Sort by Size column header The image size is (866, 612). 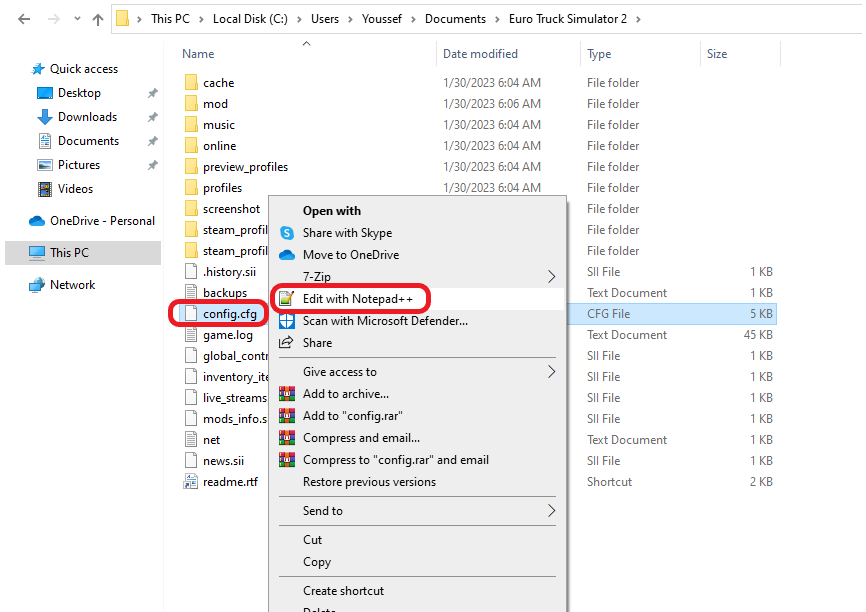pos(717,54)
